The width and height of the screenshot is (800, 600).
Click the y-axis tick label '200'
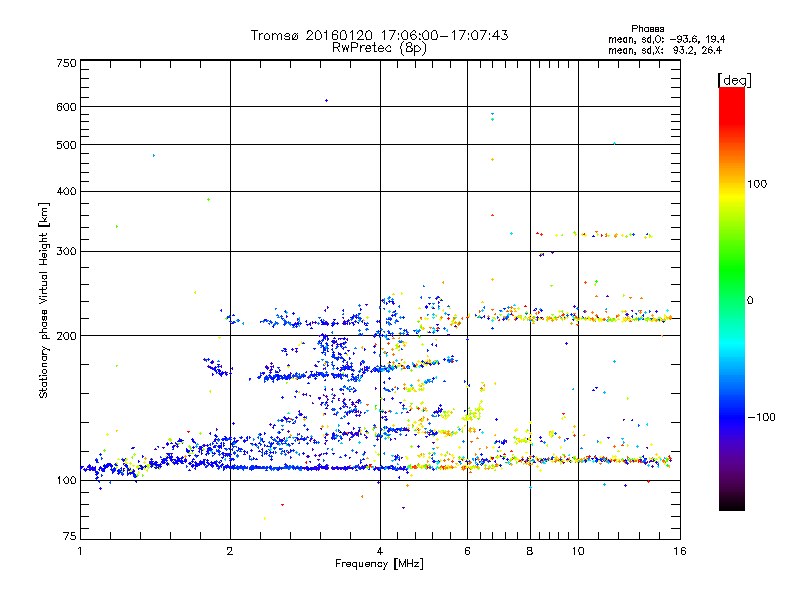(66, 336)
